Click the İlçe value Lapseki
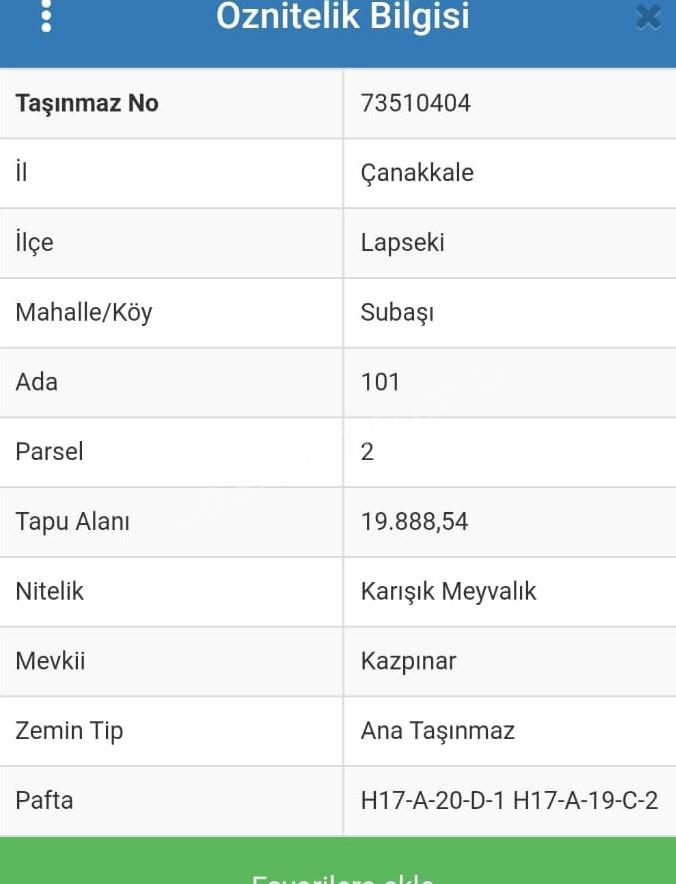The height and width of the screenshot is (884, 676). [x=403, y=243]
